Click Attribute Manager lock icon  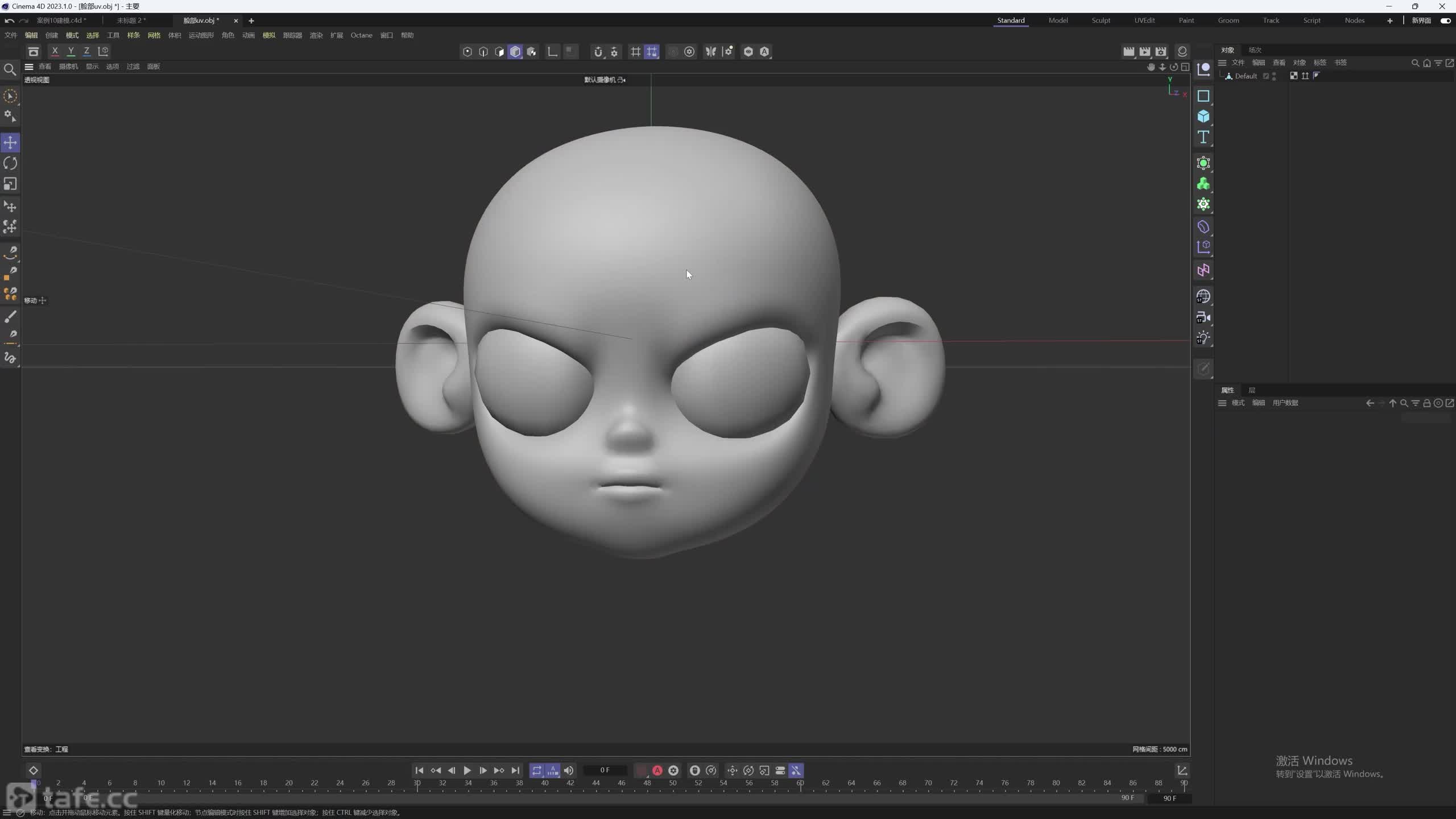pos(1426,403)
